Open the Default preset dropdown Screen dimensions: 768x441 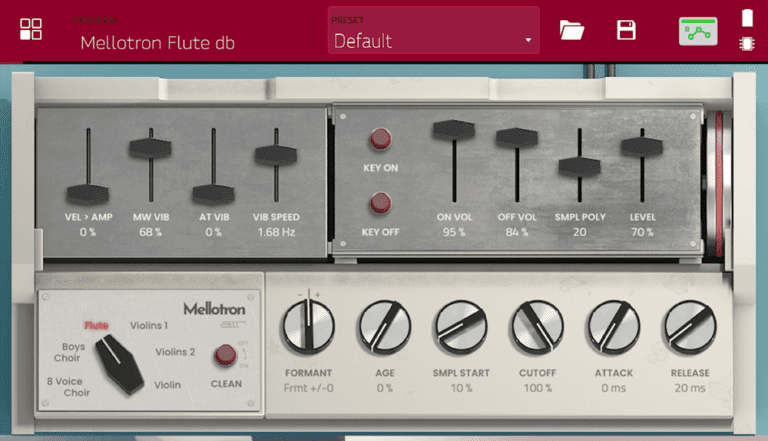coord(432,41)
